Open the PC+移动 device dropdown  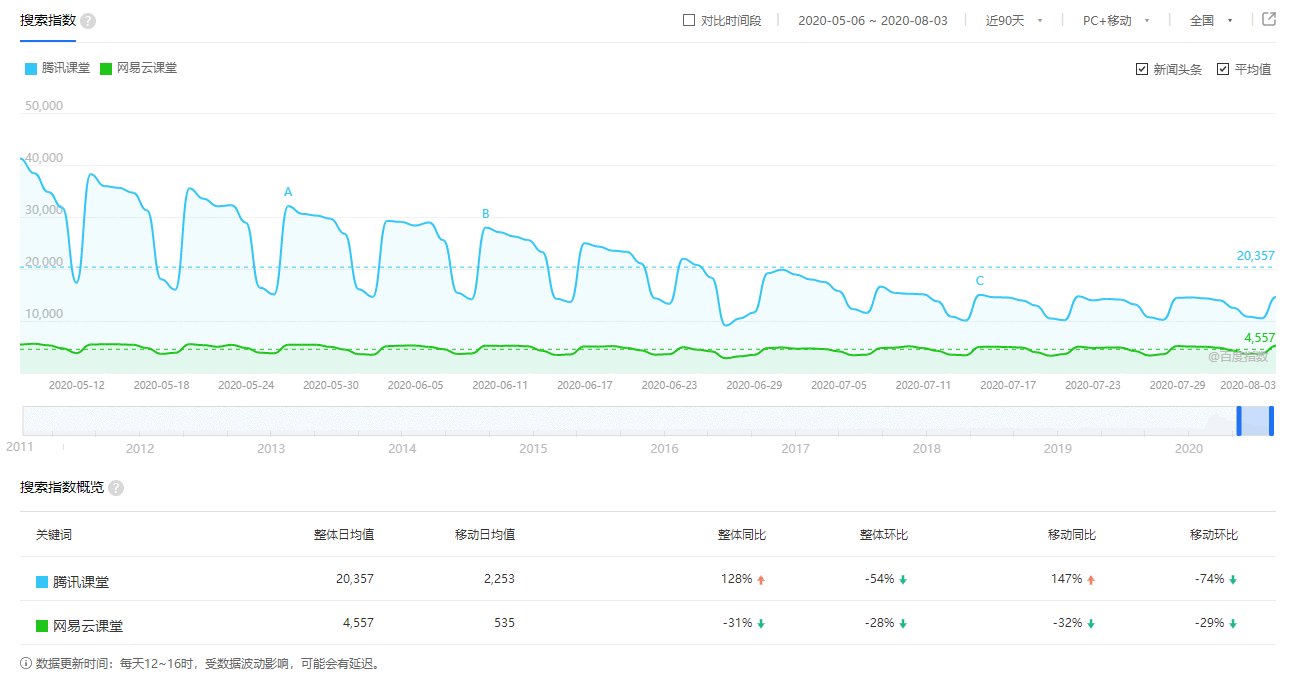click(1116, 20)
